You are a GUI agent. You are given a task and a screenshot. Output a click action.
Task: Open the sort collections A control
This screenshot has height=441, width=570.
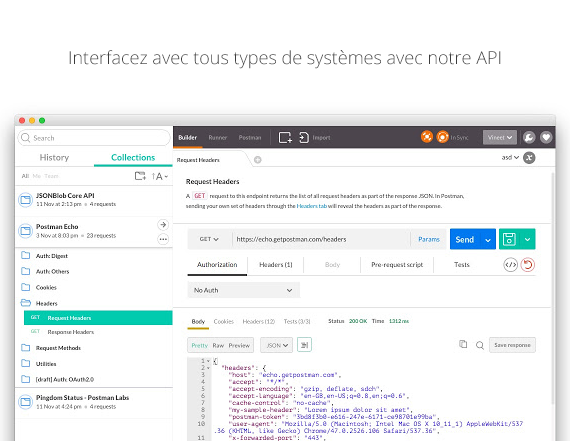point(159,176)
